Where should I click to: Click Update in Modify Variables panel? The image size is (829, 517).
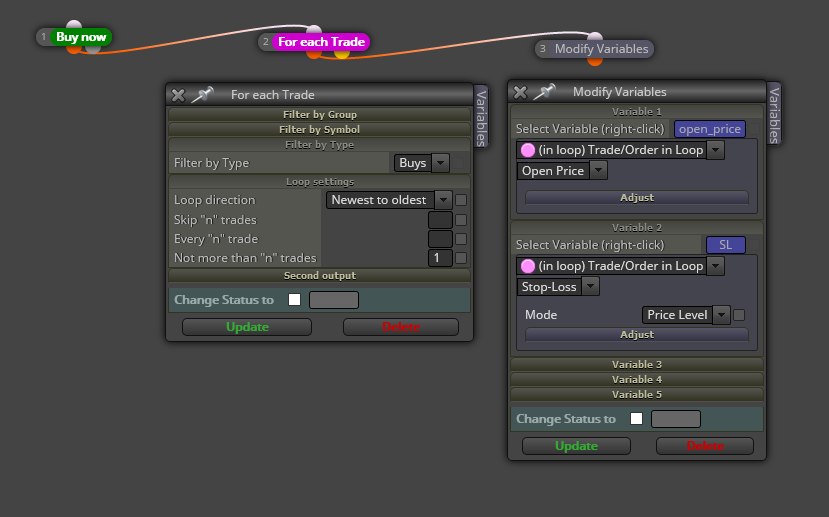[x=576, y=446]
